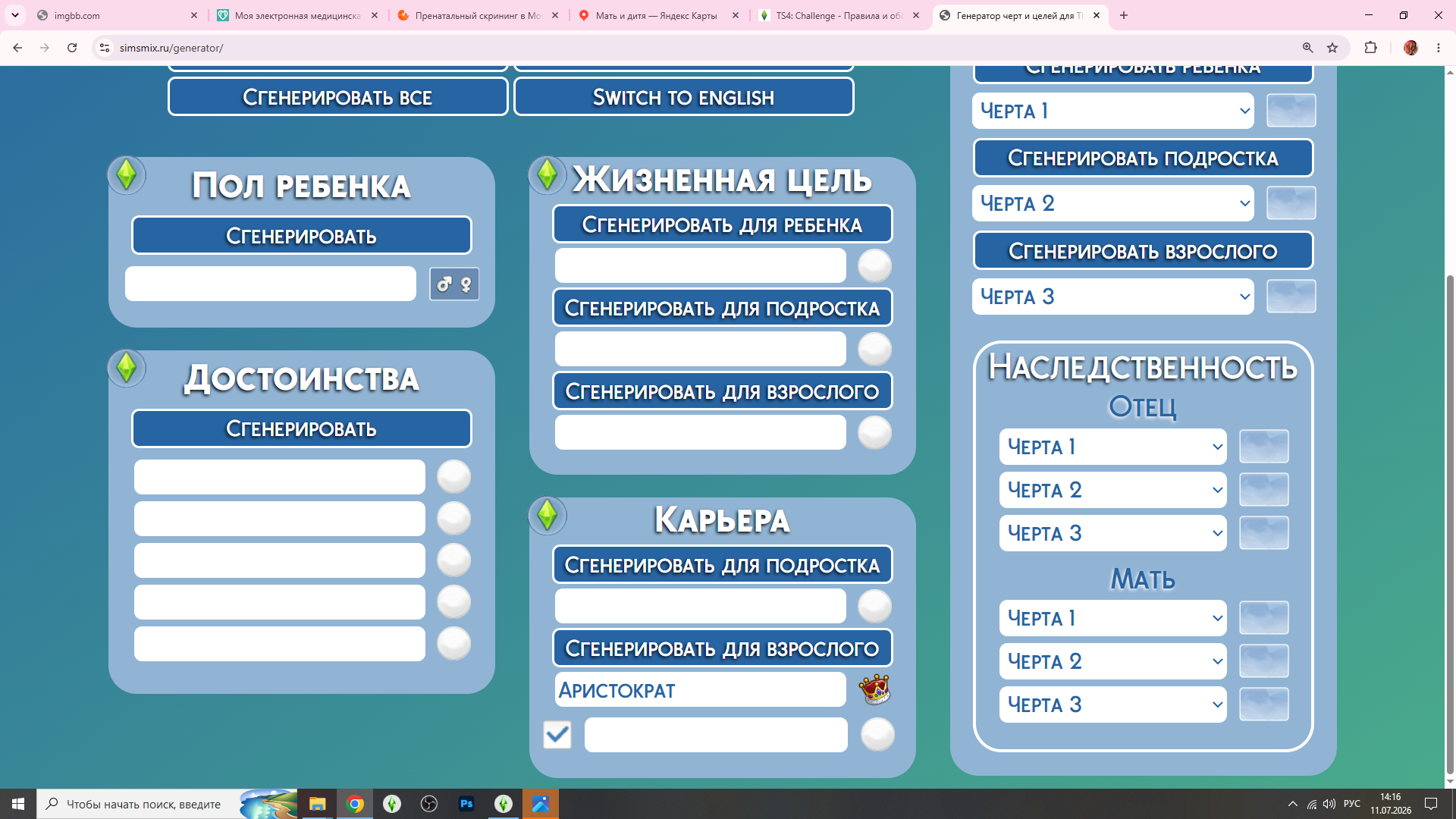View site information icon in address bar
The image size is (1456, 819).
point(105,48)
